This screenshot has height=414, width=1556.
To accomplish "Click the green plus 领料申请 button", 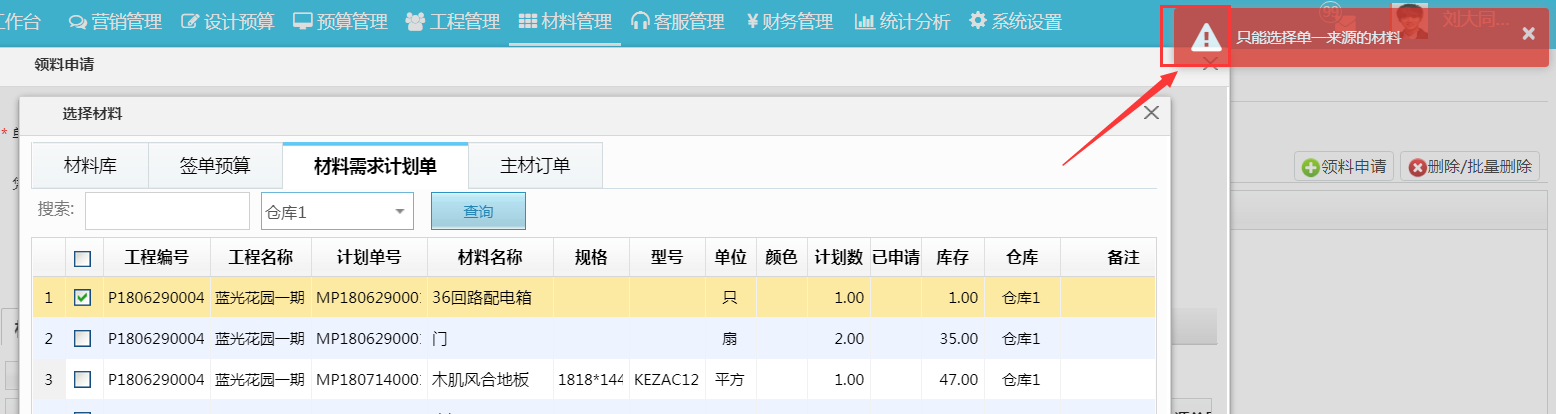I will click(x=1345, y=167).
